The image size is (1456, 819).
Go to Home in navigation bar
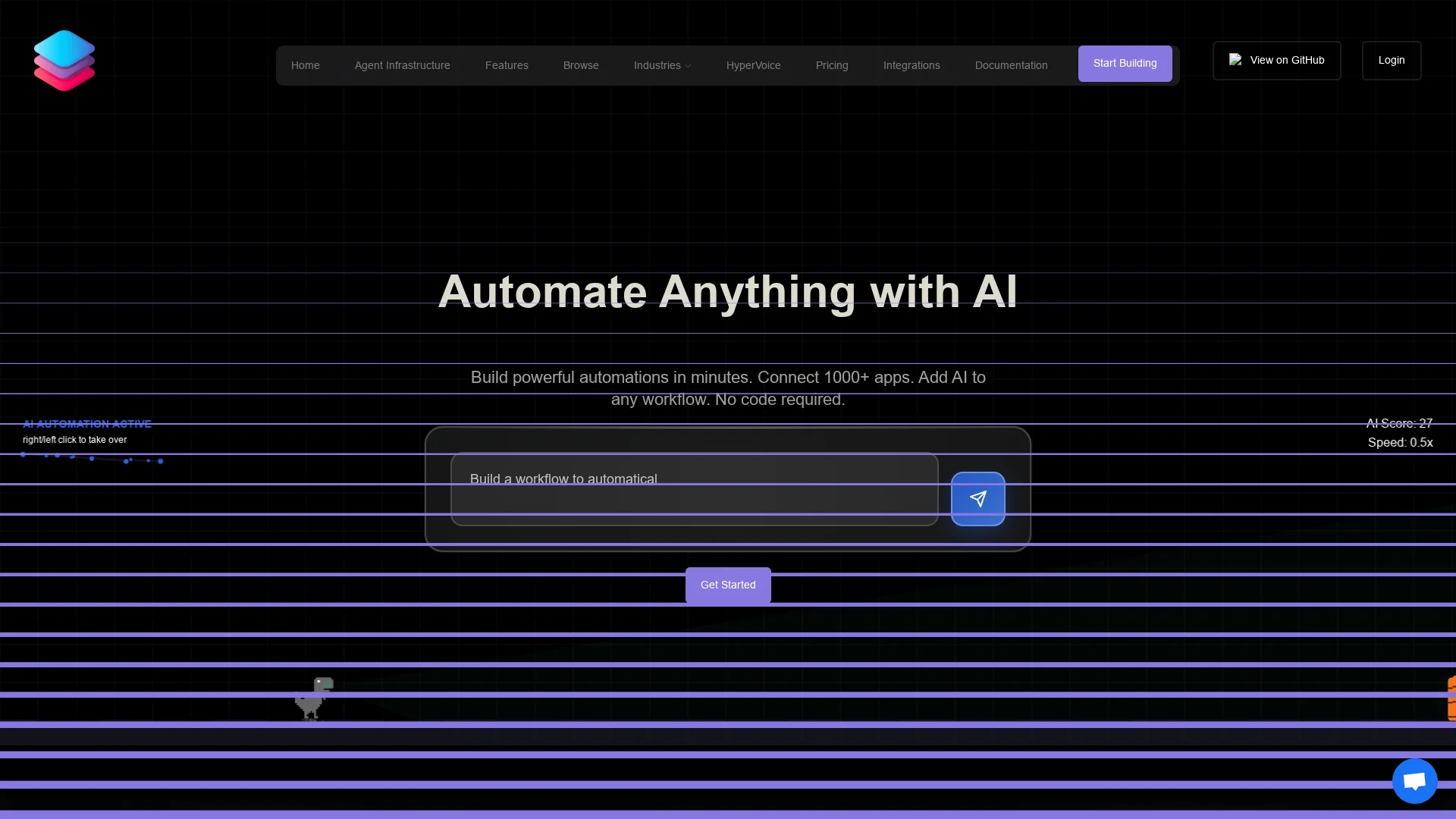point(306,65)
